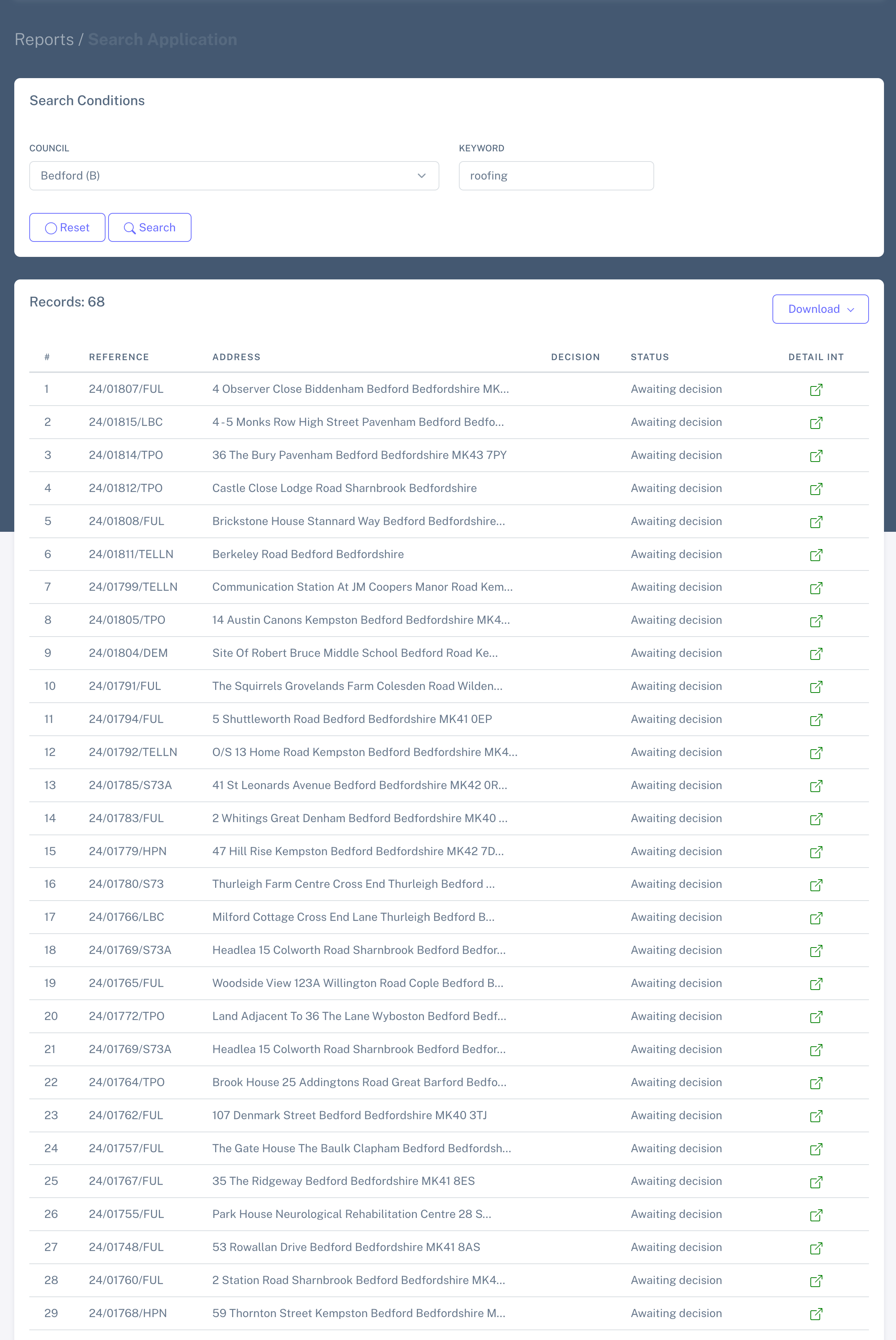Click the Council dropdown chevron arrow
Image resolution: width=896 pixels, height=1340 pixels.
click(x=421, y=175)
